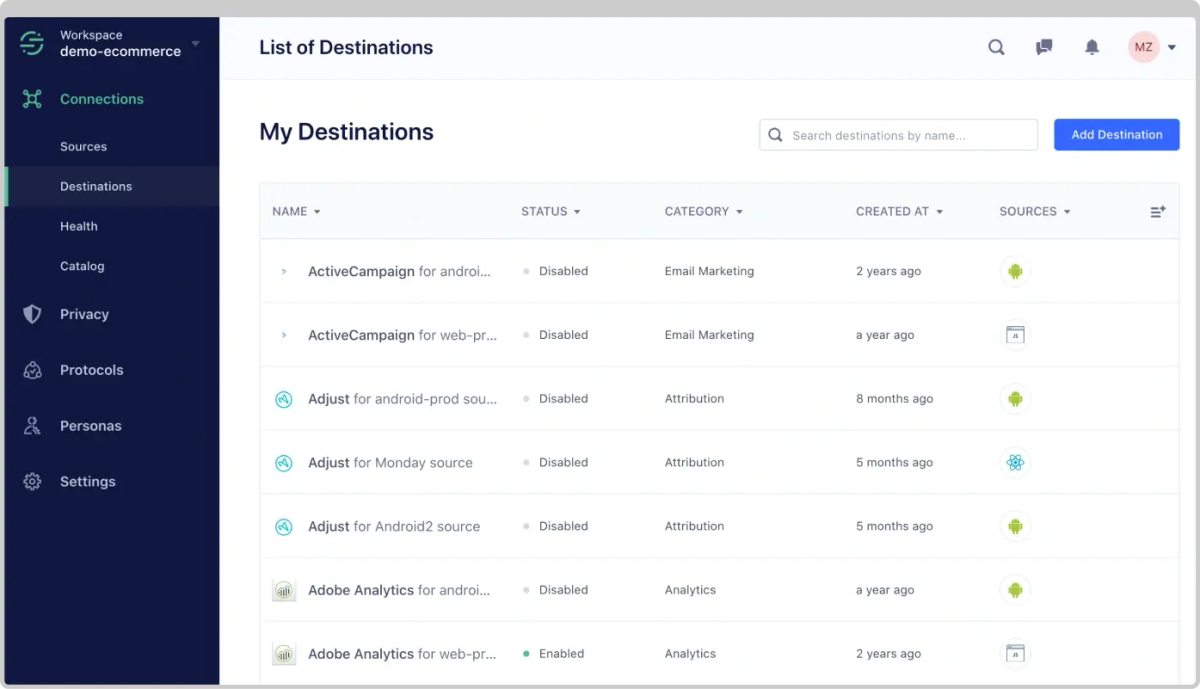Image resolution: width=1200 pixels, height=689 pixels.
Task: Sort by NAME column header
Action: 296,211
